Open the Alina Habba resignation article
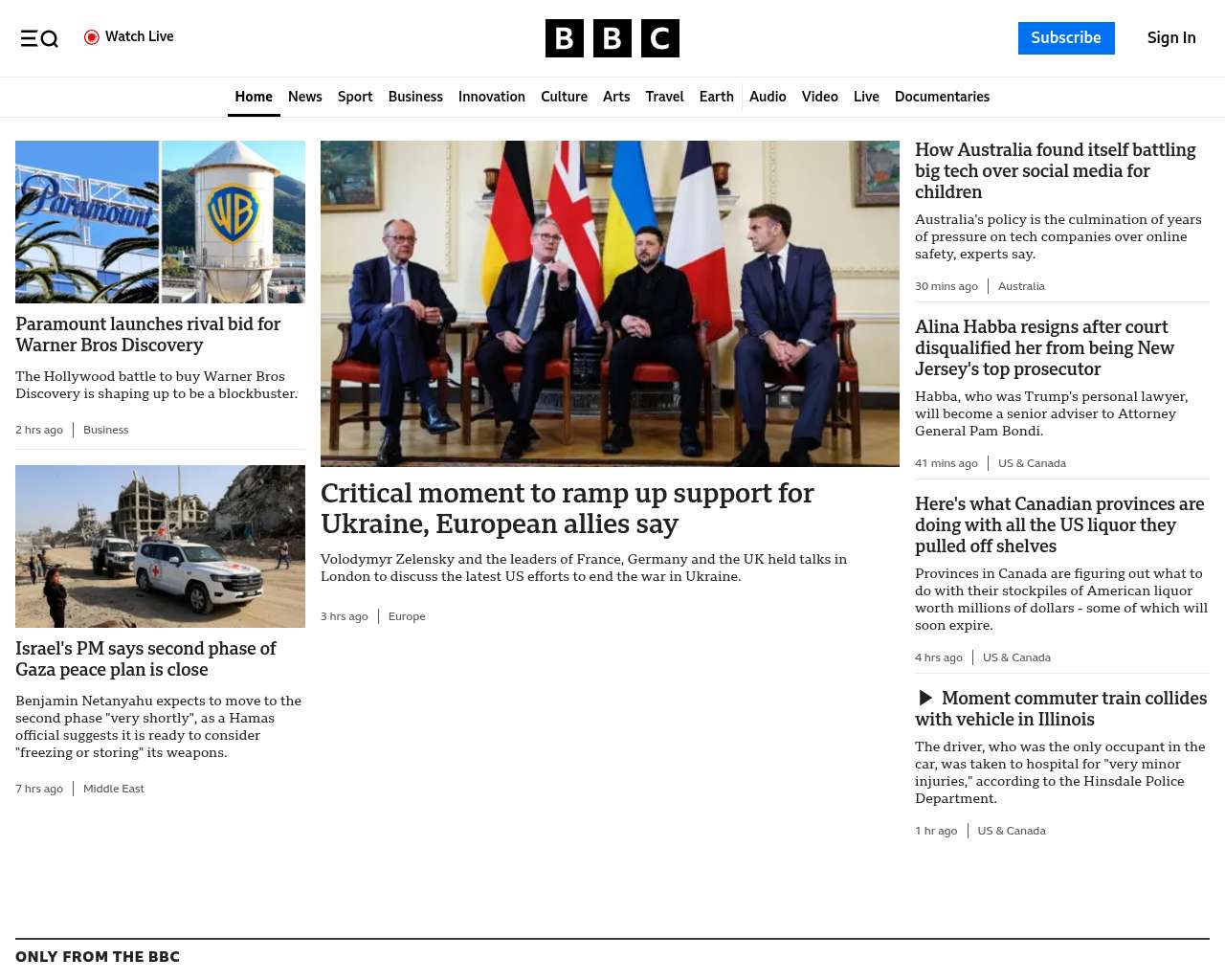 (x=1044, y=347)
